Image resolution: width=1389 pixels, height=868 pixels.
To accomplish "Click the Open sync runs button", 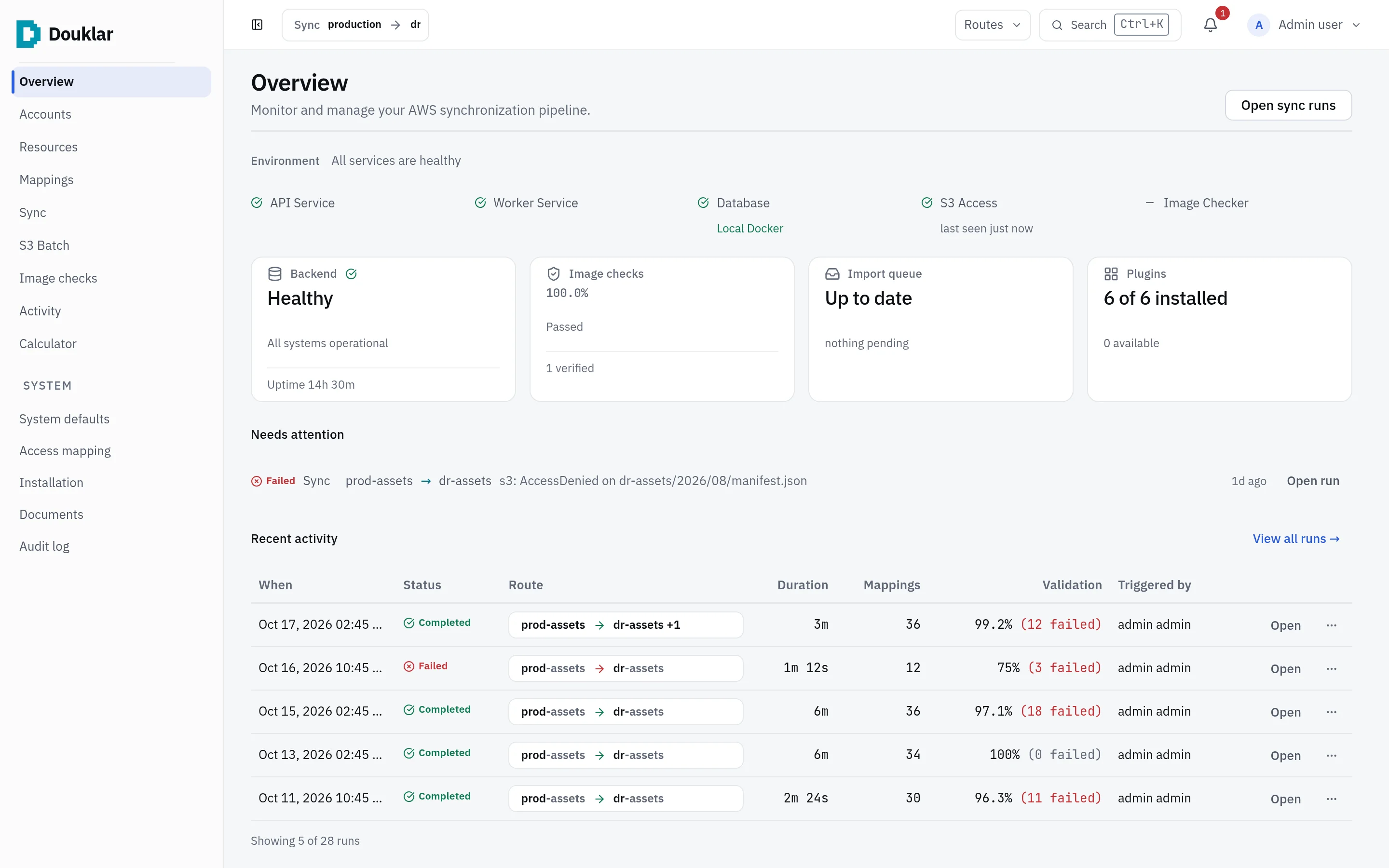I will (x=1288, y=105).
